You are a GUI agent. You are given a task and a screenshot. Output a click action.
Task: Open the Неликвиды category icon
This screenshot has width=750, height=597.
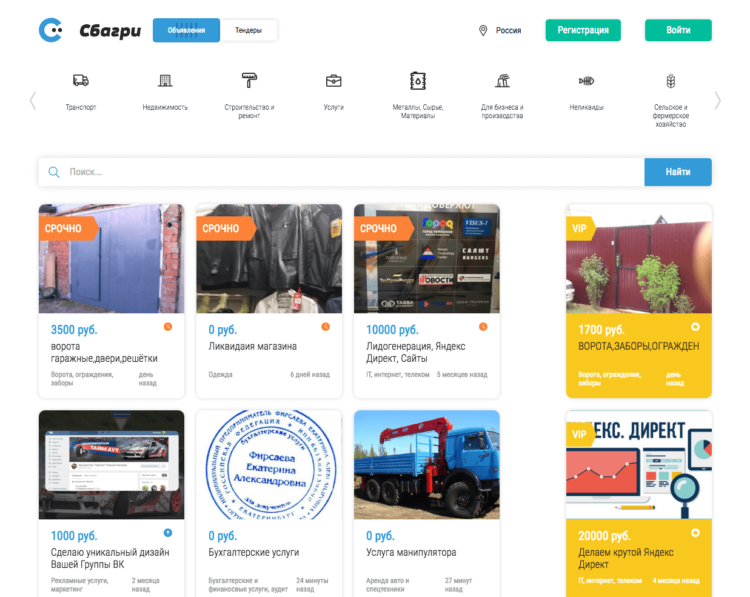pyautogui.click(x=586, y=81)
